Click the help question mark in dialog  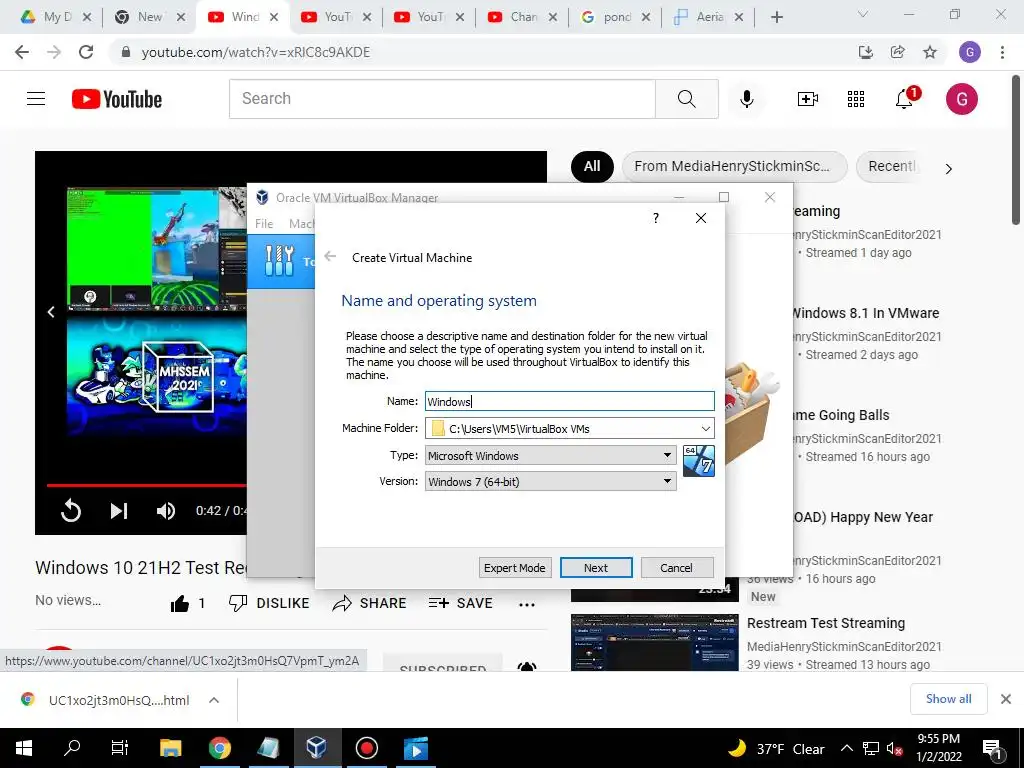pyautogui.click(x=656, y=218)
